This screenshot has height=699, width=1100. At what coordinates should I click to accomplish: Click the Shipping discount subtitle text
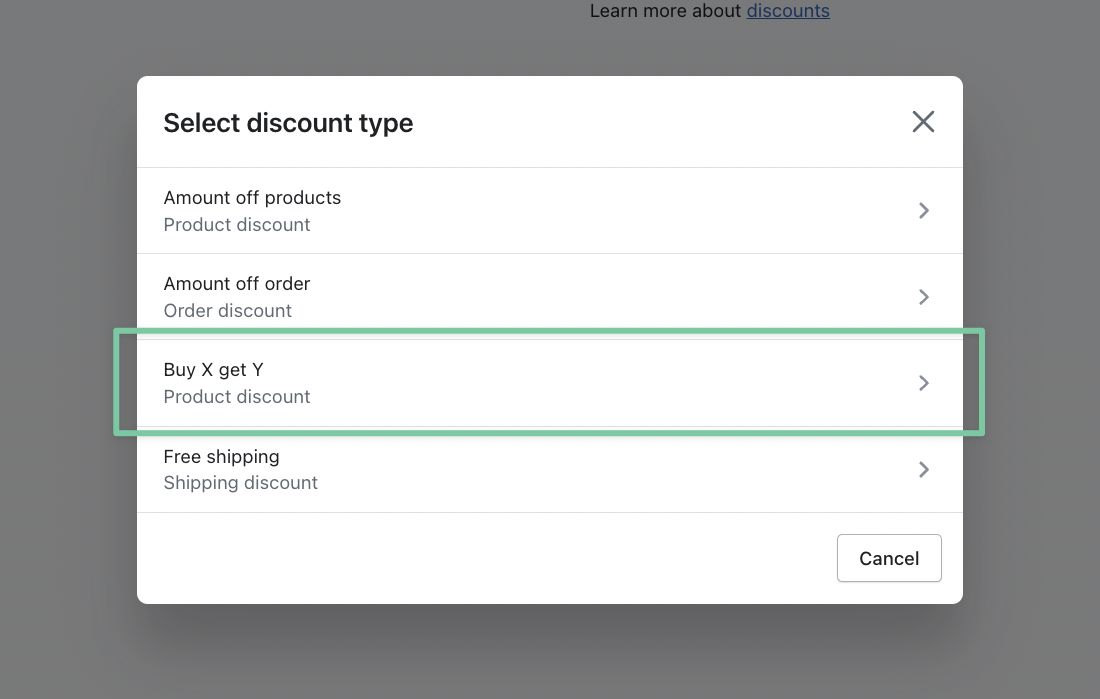pos(241,483)
